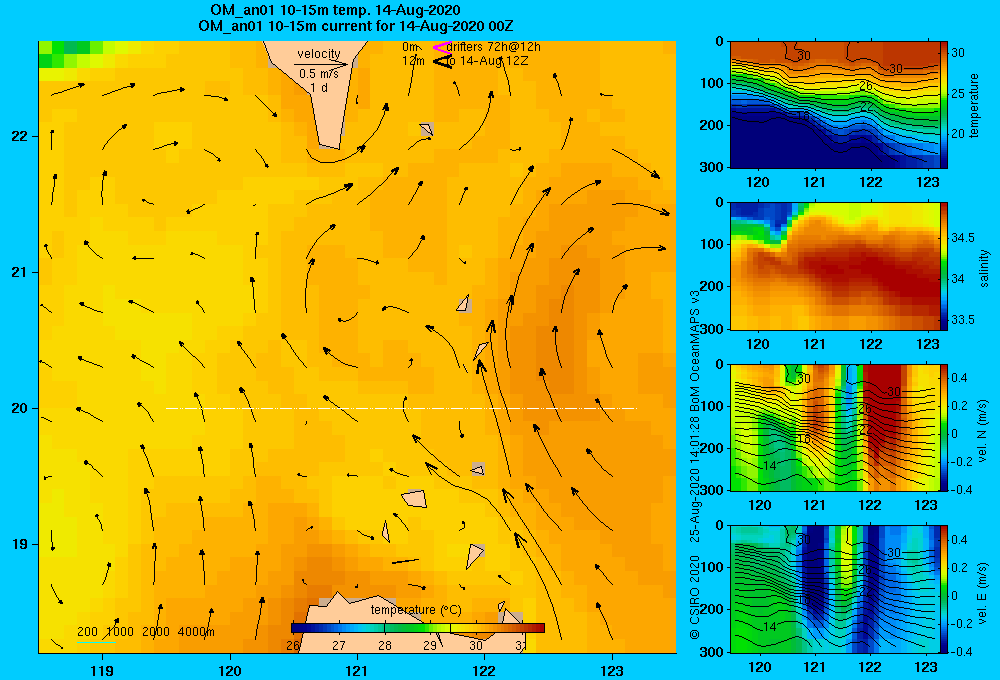
Task: Click the '© CSIRO 2020' vertical credit text
Action: (695, 597)
